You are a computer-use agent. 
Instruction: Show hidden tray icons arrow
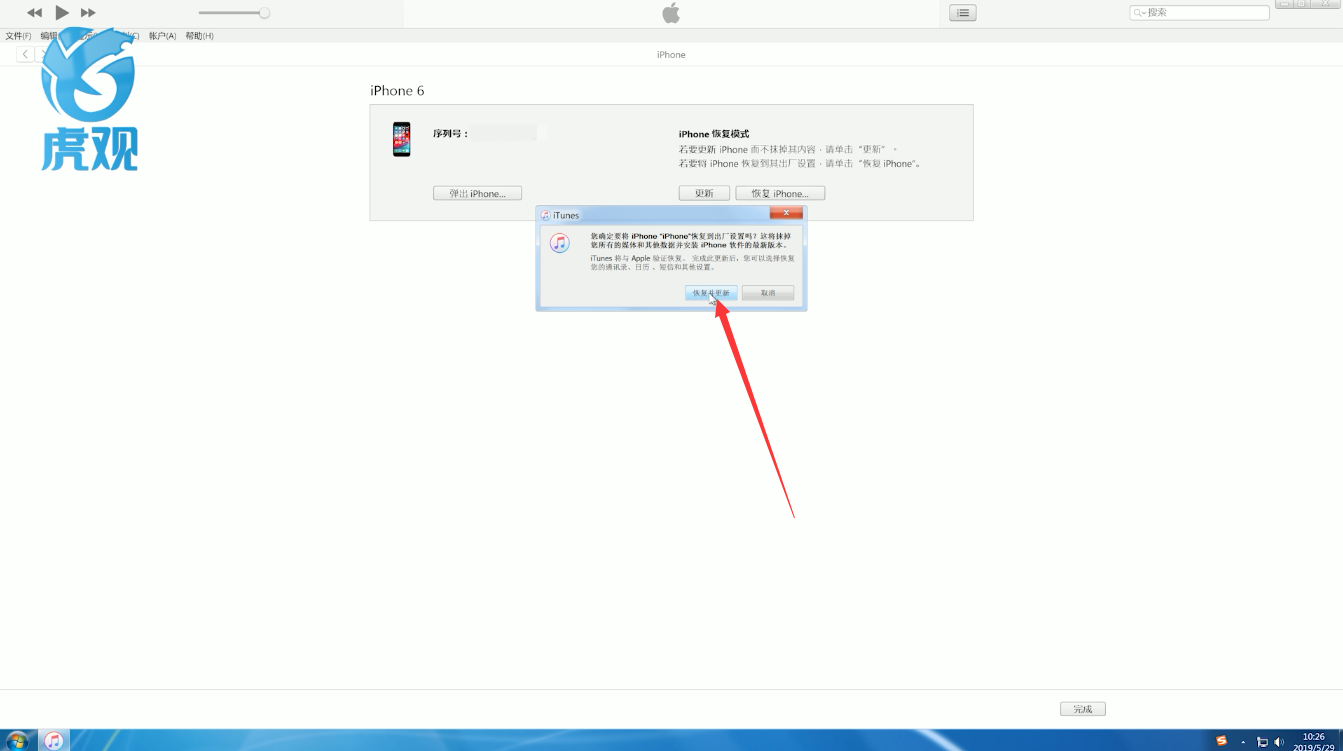(1243, 742)
